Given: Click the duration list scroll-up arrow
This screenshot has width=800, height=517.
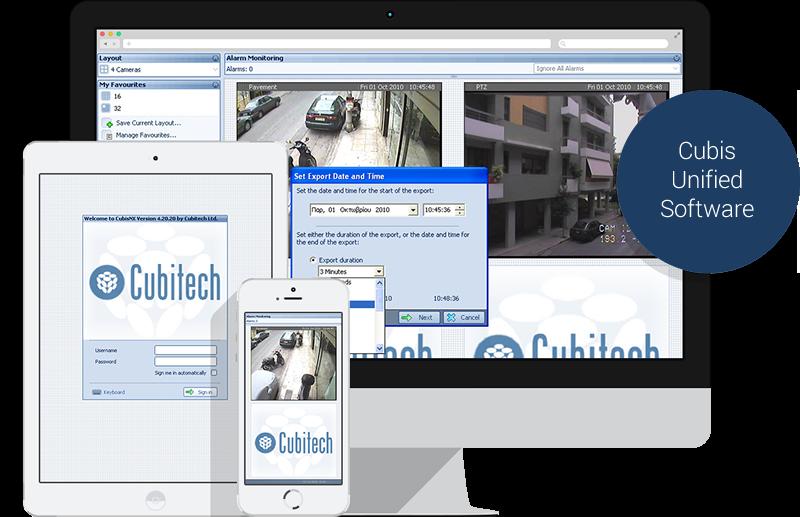Looking at the screenshot, I should click(379, 282).
